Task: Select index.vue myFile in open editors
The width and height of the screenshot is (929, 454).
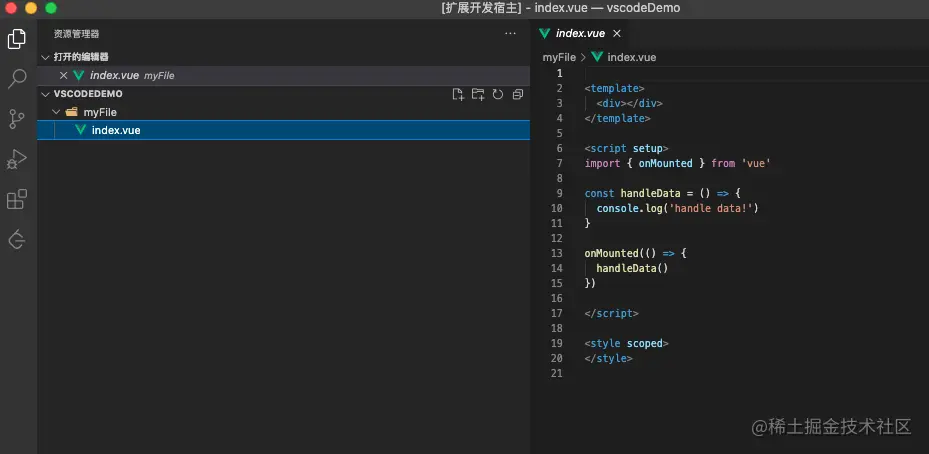Action: coord(283,75)
